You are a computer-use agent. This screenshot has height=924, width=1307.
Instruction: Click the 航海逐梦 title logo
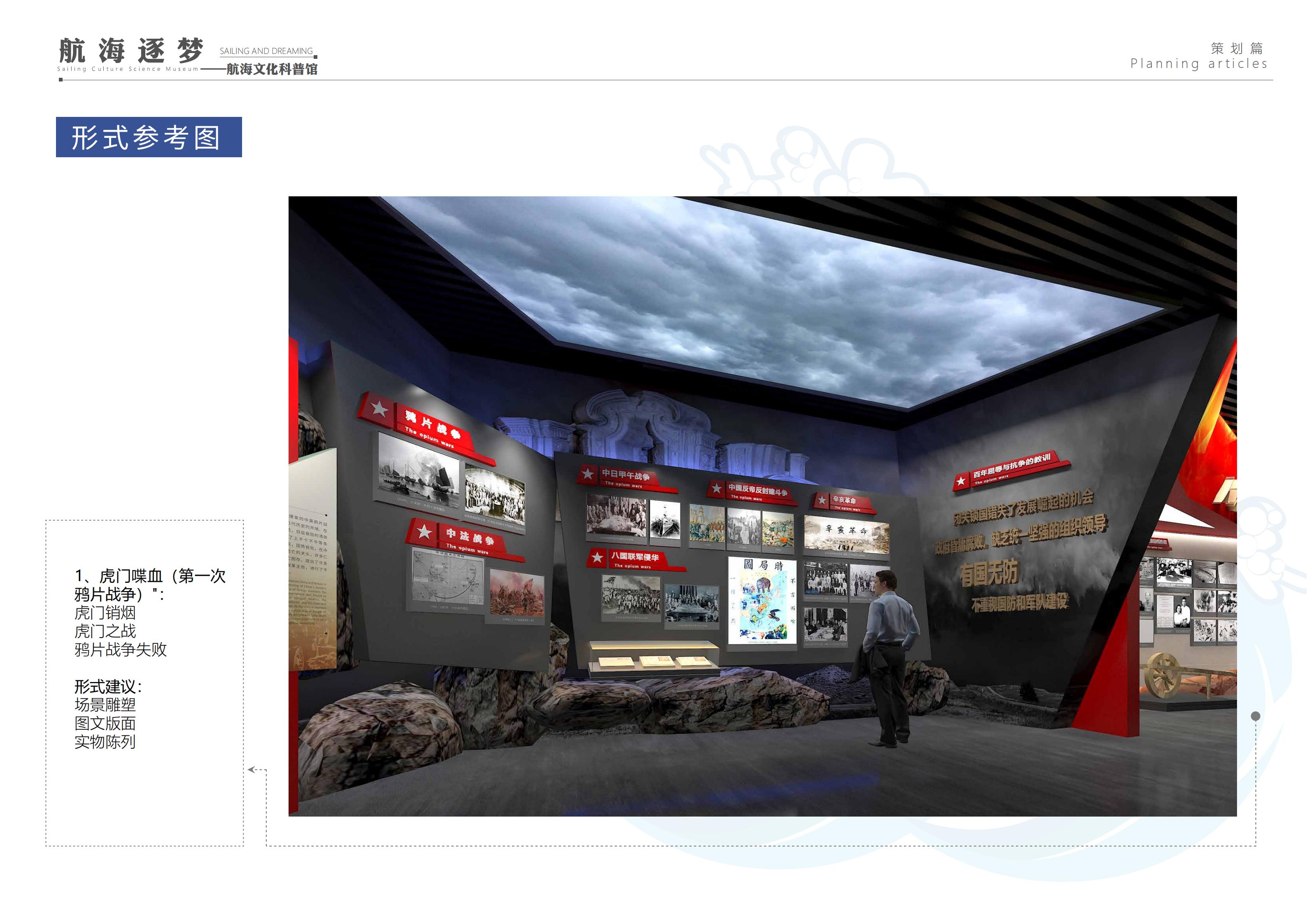(x=131, y=51)
